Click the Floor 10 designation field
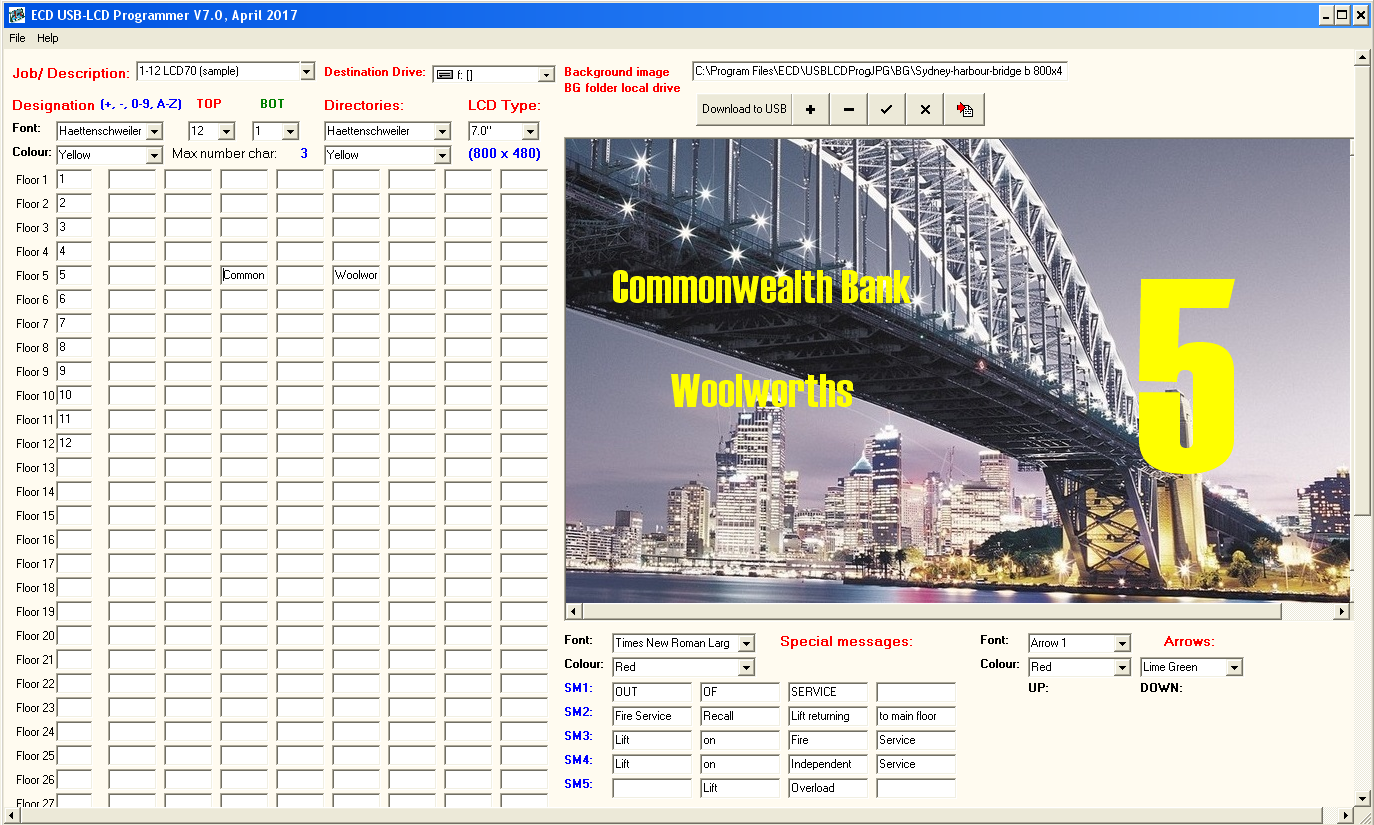 click(x=74, y=396)
